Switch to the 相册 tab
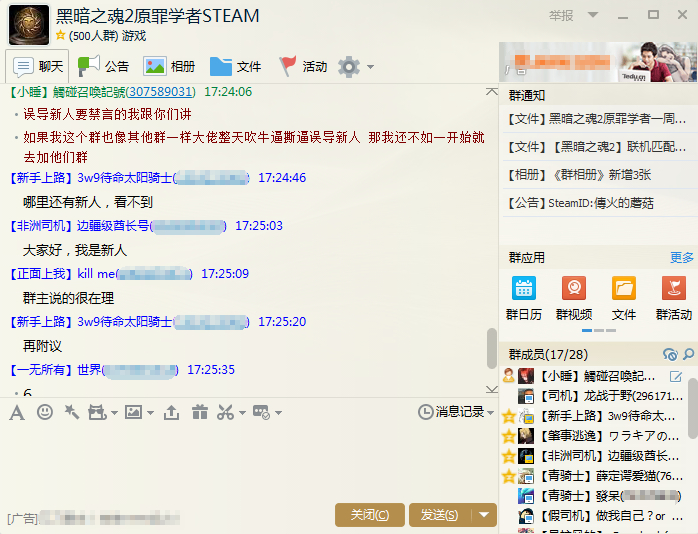698x534 pixels. (x=169, y=66)
